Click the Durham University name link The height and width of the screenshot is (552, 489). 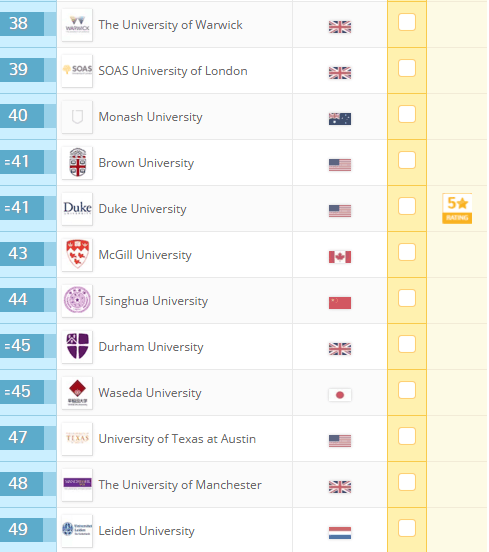pos(151,347)
